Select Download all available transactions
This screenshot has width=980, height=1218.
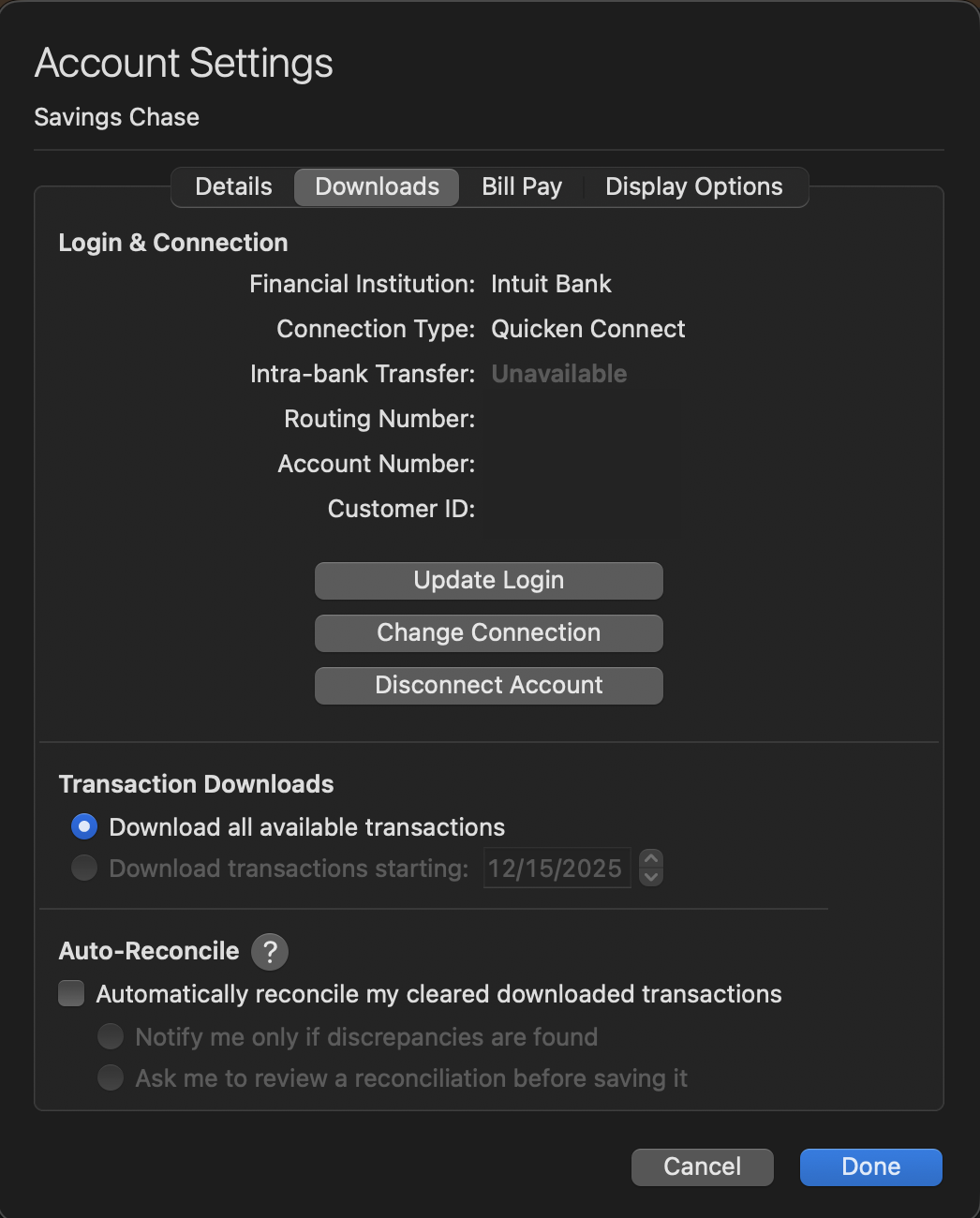(83, 826)
